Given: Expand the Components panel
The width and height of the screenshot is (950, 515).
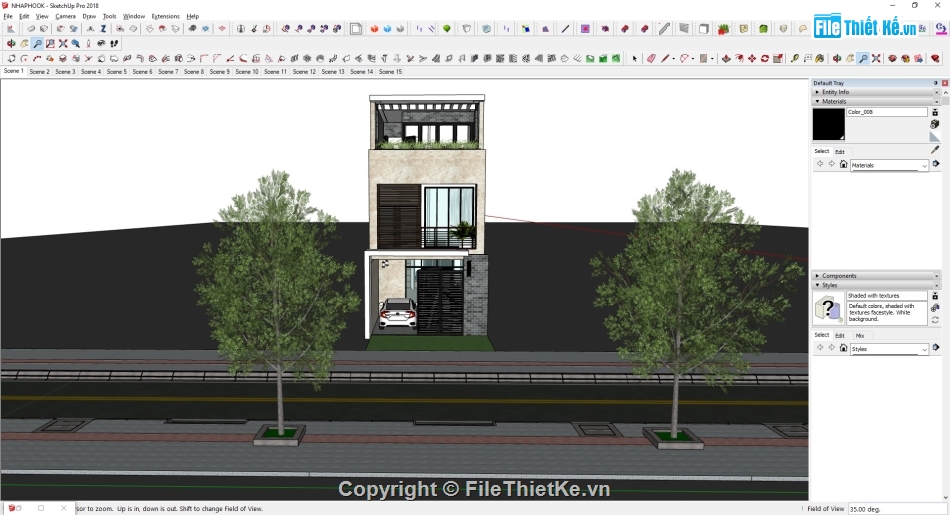Looking at the screenshot, I should tap(817, 276).
